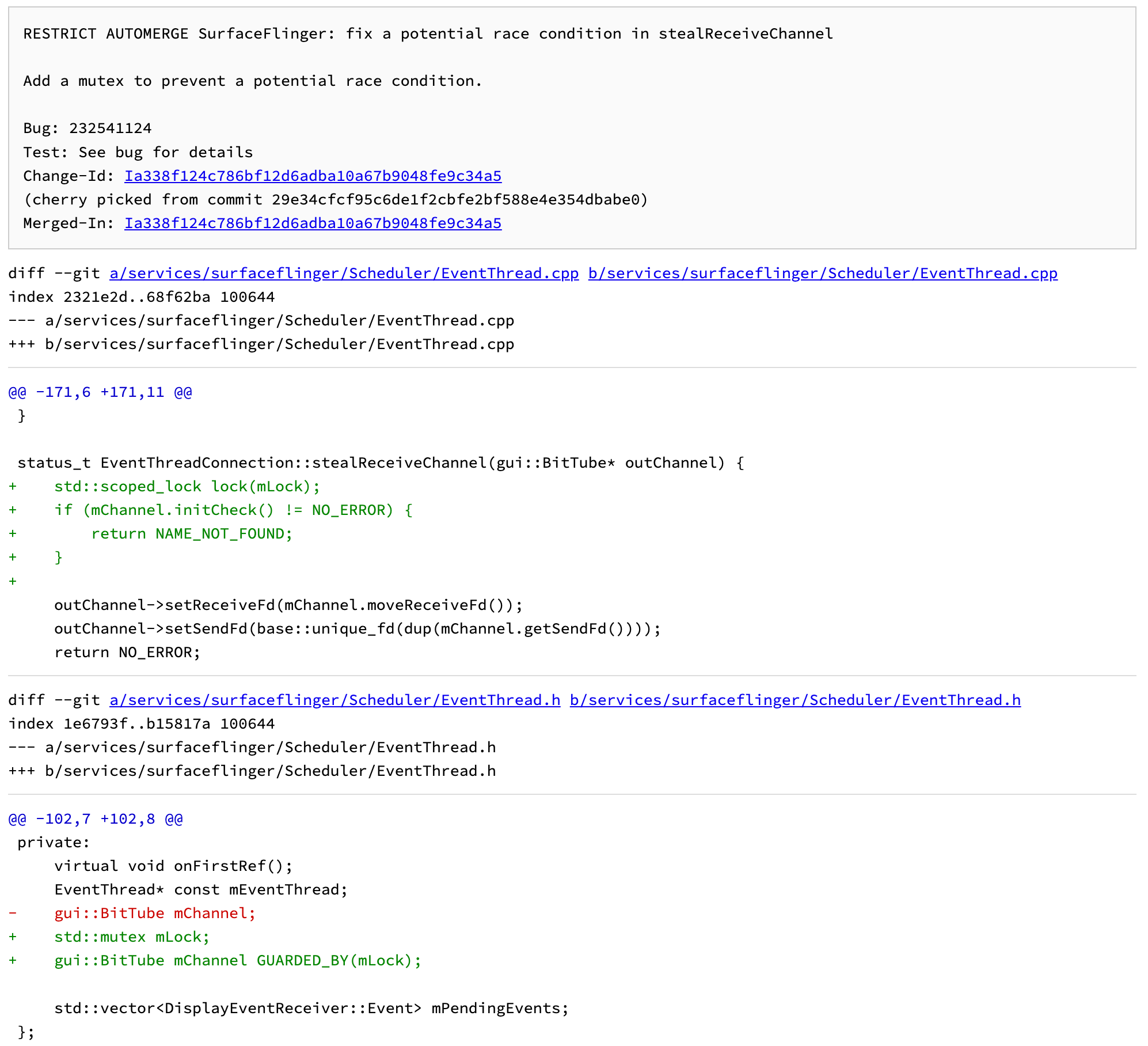The image size is (1148, 1046).
Task: Click the line 'std::vector<DisplayEventReceiver::Event> mPendingEvents;'
Action: [311, 1008]
